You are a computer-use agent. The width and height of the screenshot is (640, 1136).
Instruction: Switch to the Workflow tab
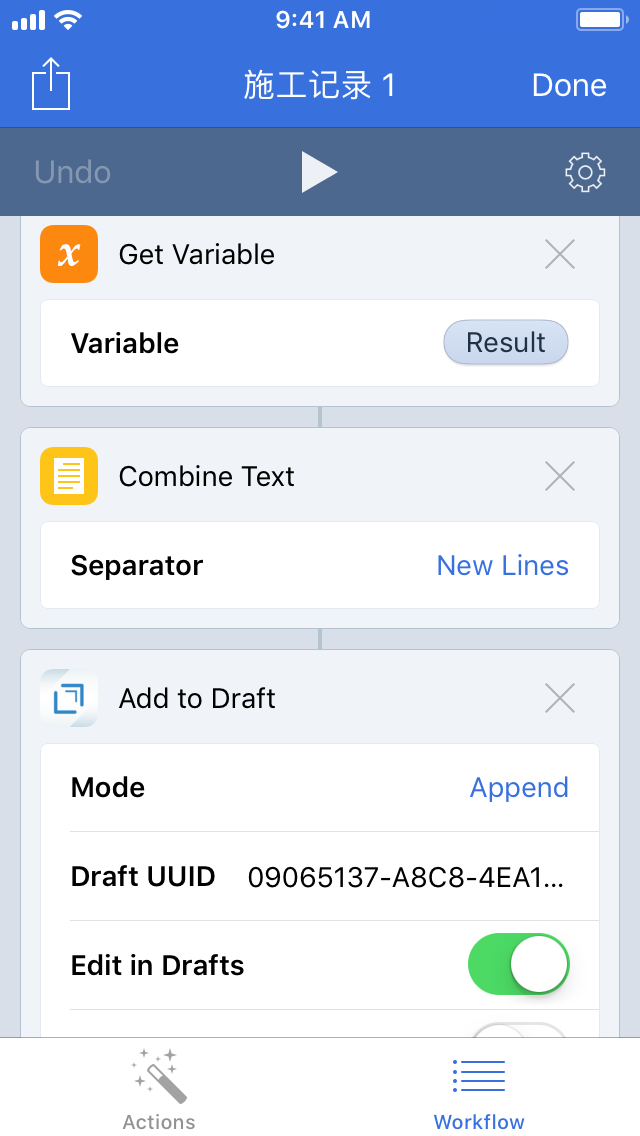pos(479,1090)
